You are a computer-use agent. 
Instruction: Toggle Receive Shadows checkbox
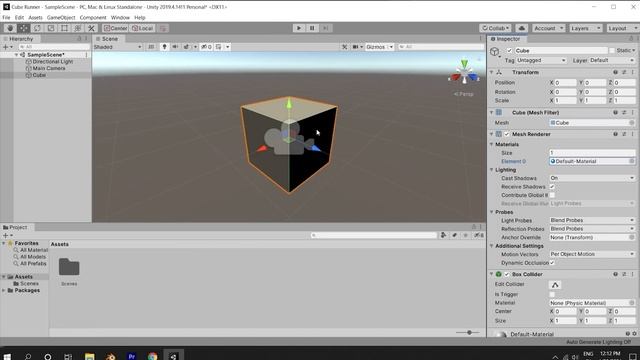[552, 187]
